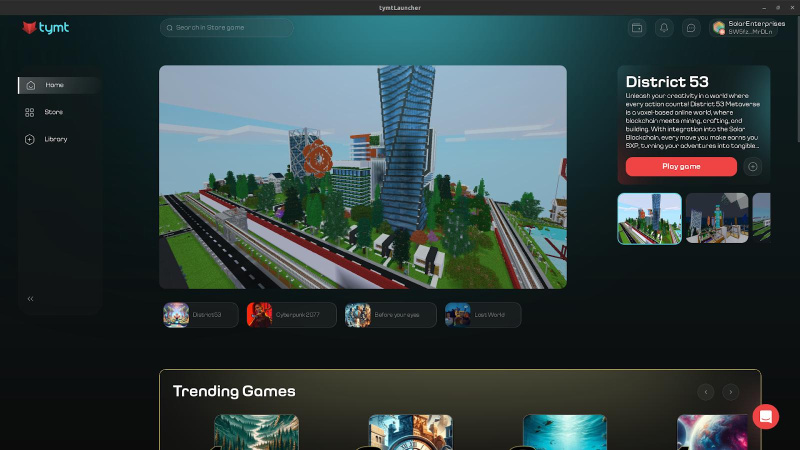Pick Lost World game chip
The height and width of the screenshot is (450, 800).
(483, 315)
